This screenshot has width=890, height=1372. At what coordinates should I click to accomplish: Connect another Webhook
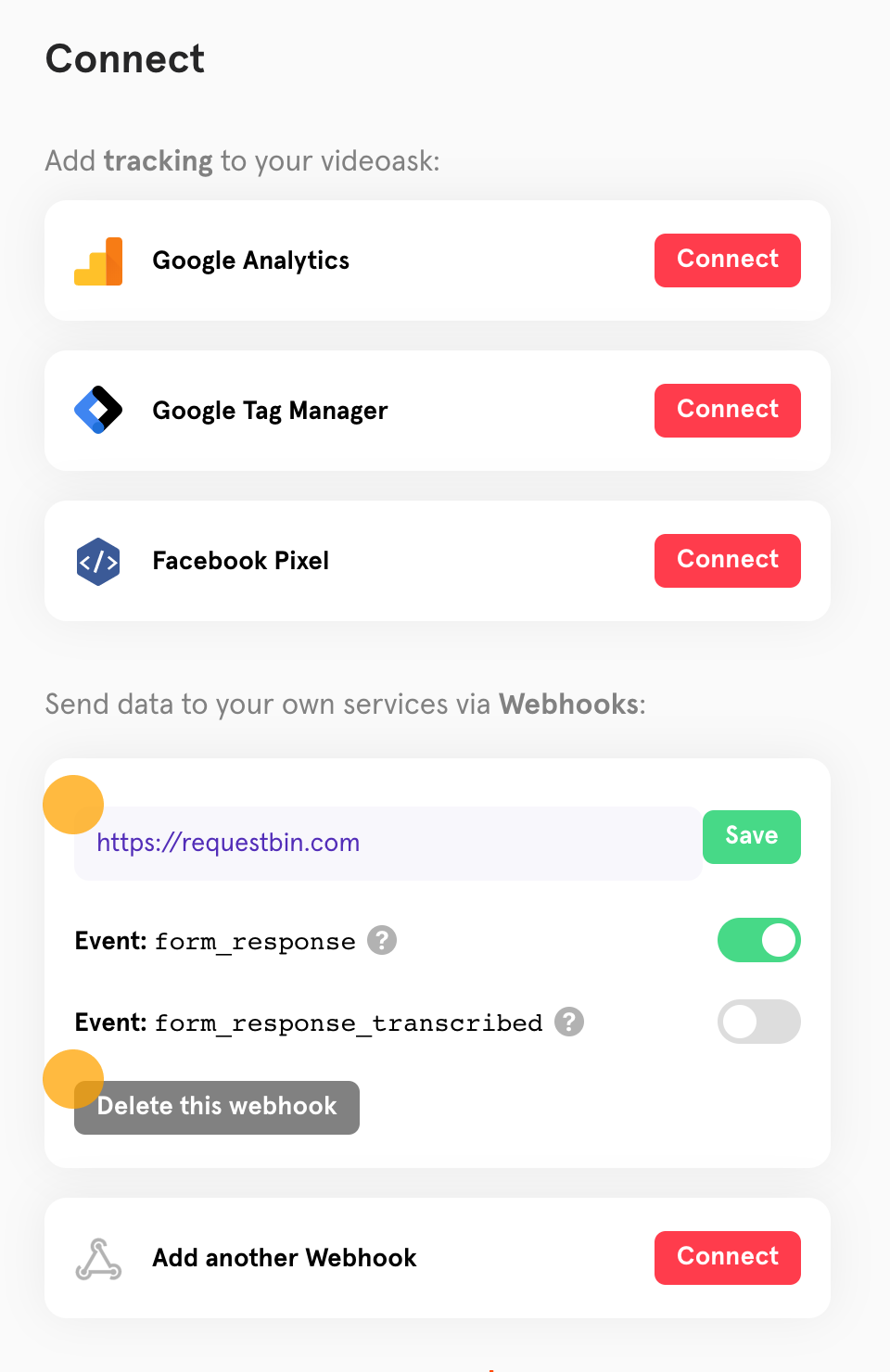point(728,1258)
